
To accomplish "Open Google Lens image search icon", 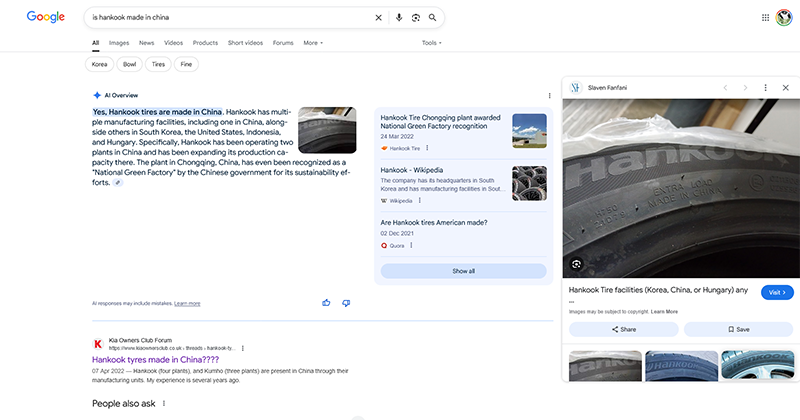I will click(416, 17).
